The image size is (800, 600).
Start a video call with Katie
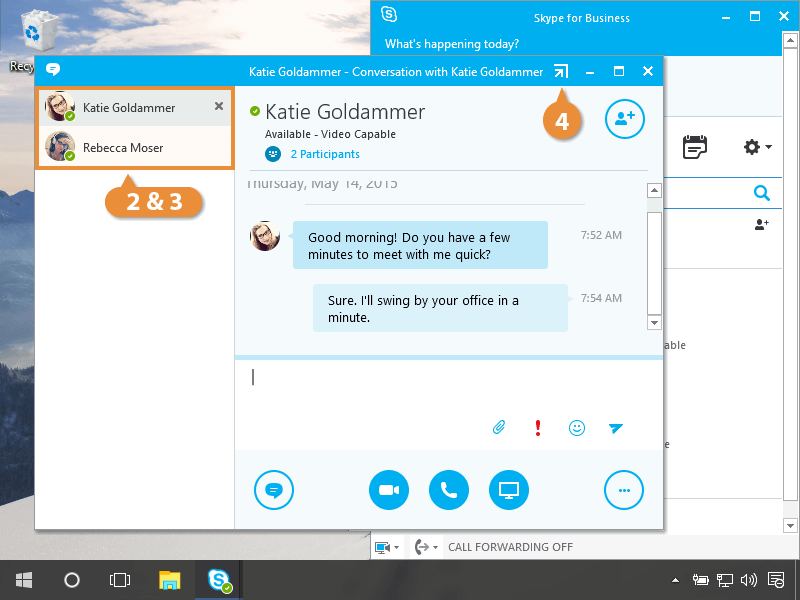coord(389,490)
